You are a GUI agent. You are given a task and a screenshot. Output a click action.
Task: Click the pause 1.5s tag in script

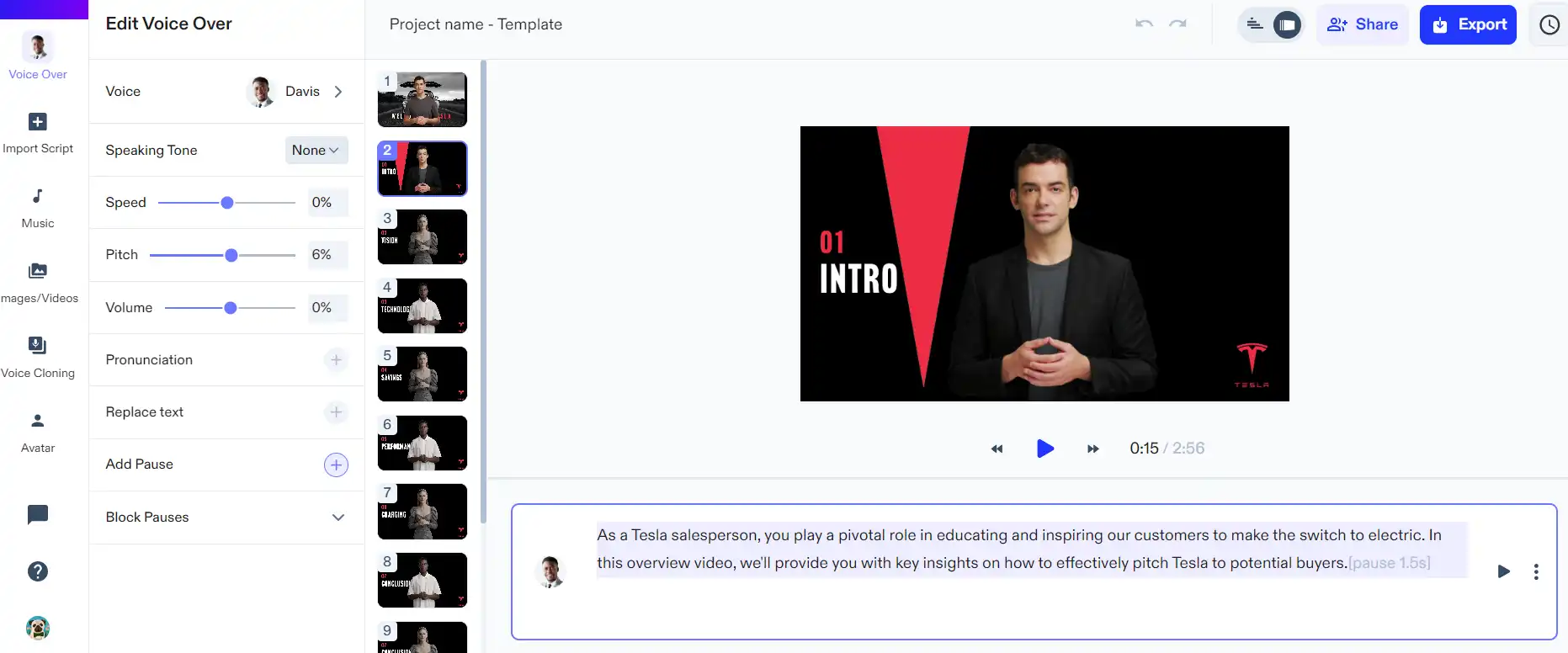[x=1390, y=563]
